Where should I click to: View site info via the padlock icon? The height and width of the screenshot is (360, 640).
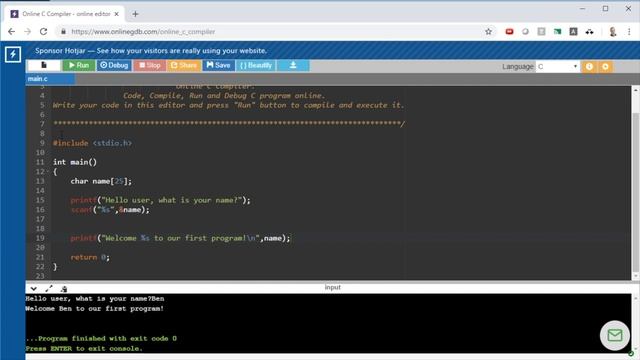click(x=63, y=31)
